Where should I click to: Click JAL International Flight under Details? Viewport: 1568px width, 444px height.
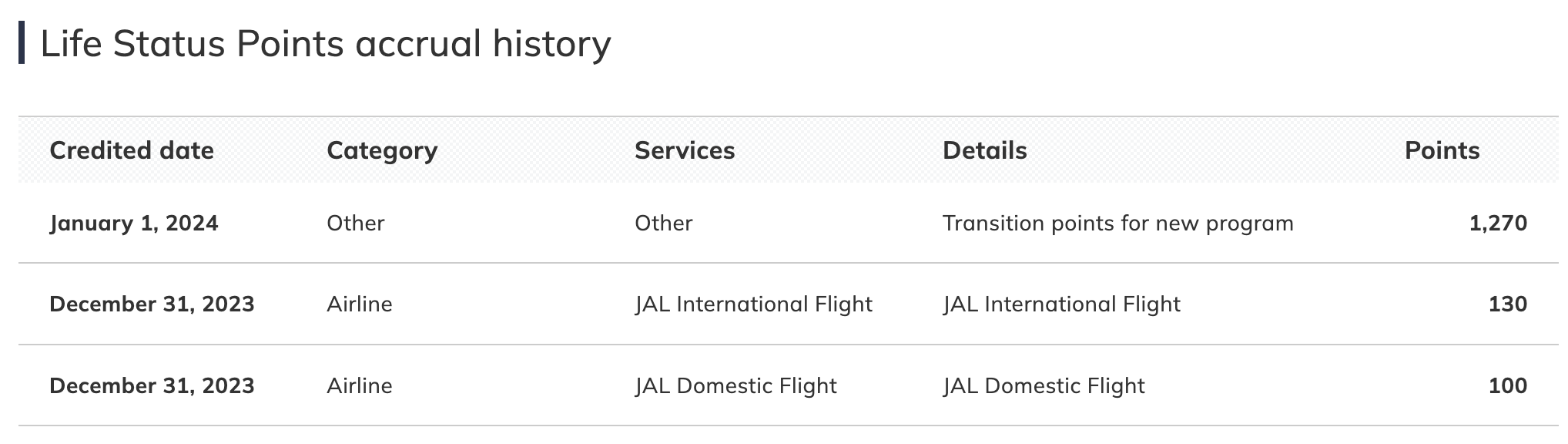coord(1061,304)
